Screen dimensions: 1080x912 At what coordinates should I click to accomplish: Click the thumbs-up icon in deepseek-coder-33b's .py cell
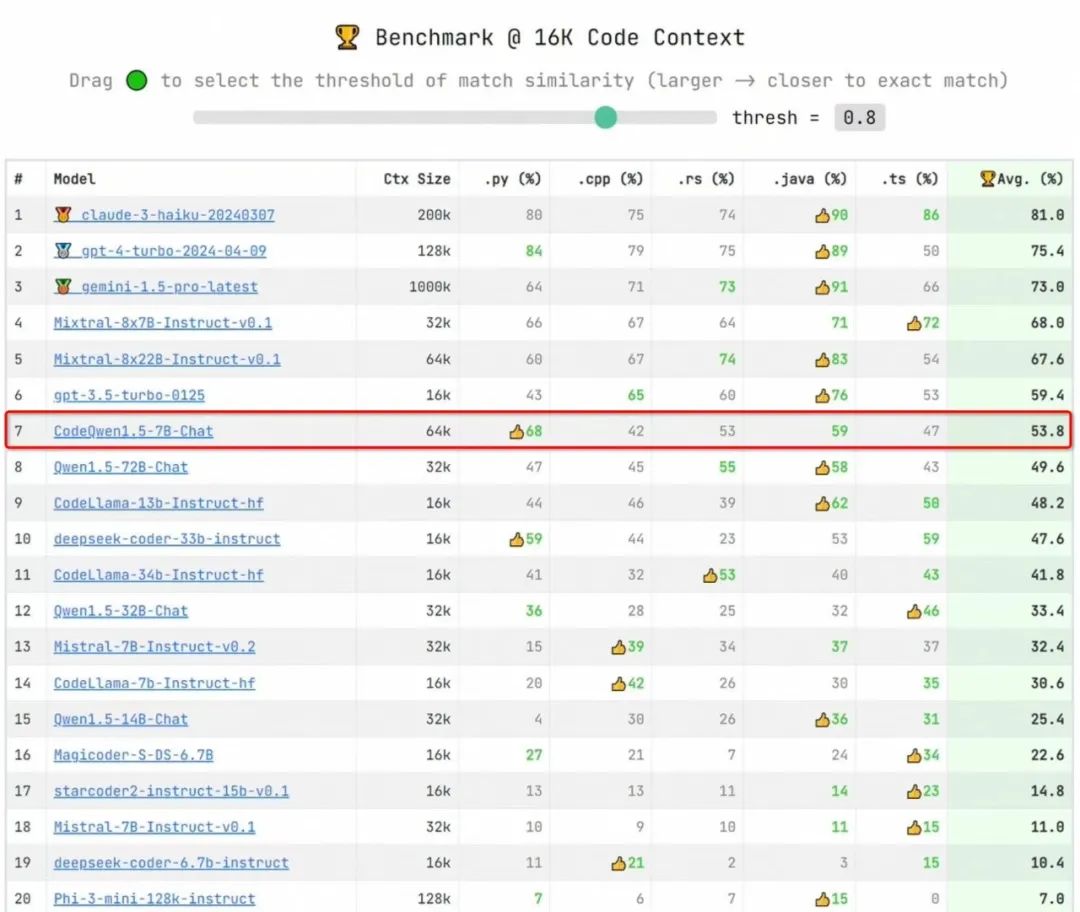(x=517, y=539)
